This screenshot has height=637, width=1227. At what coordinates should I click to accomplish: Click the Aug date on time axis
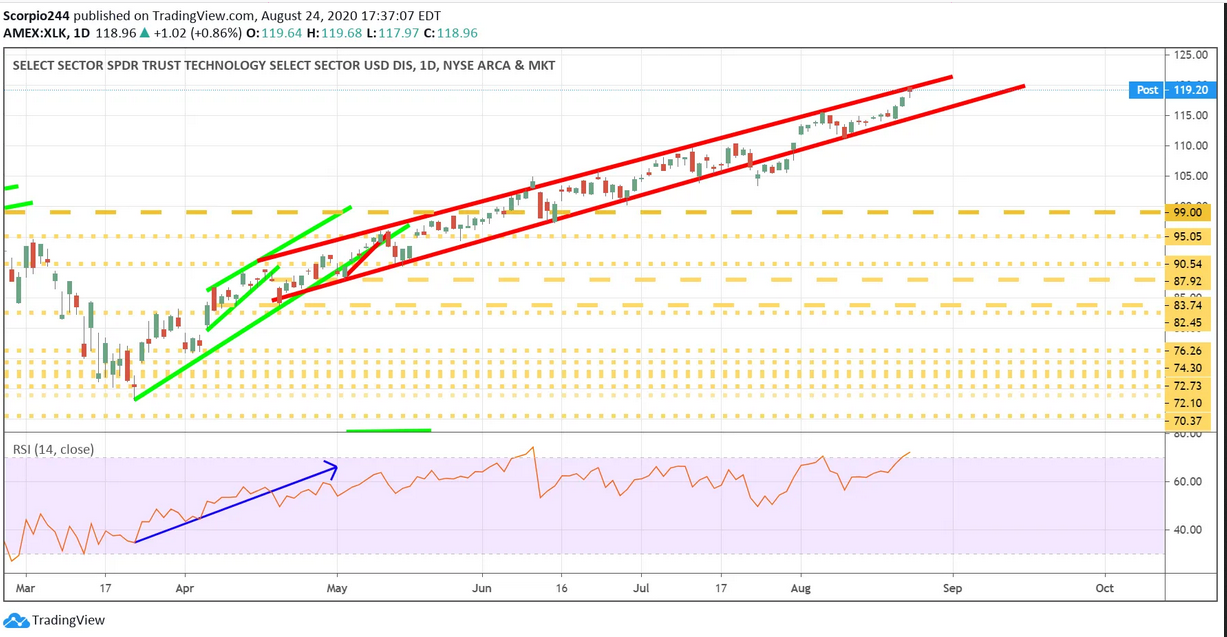click(x=800, y=588)
